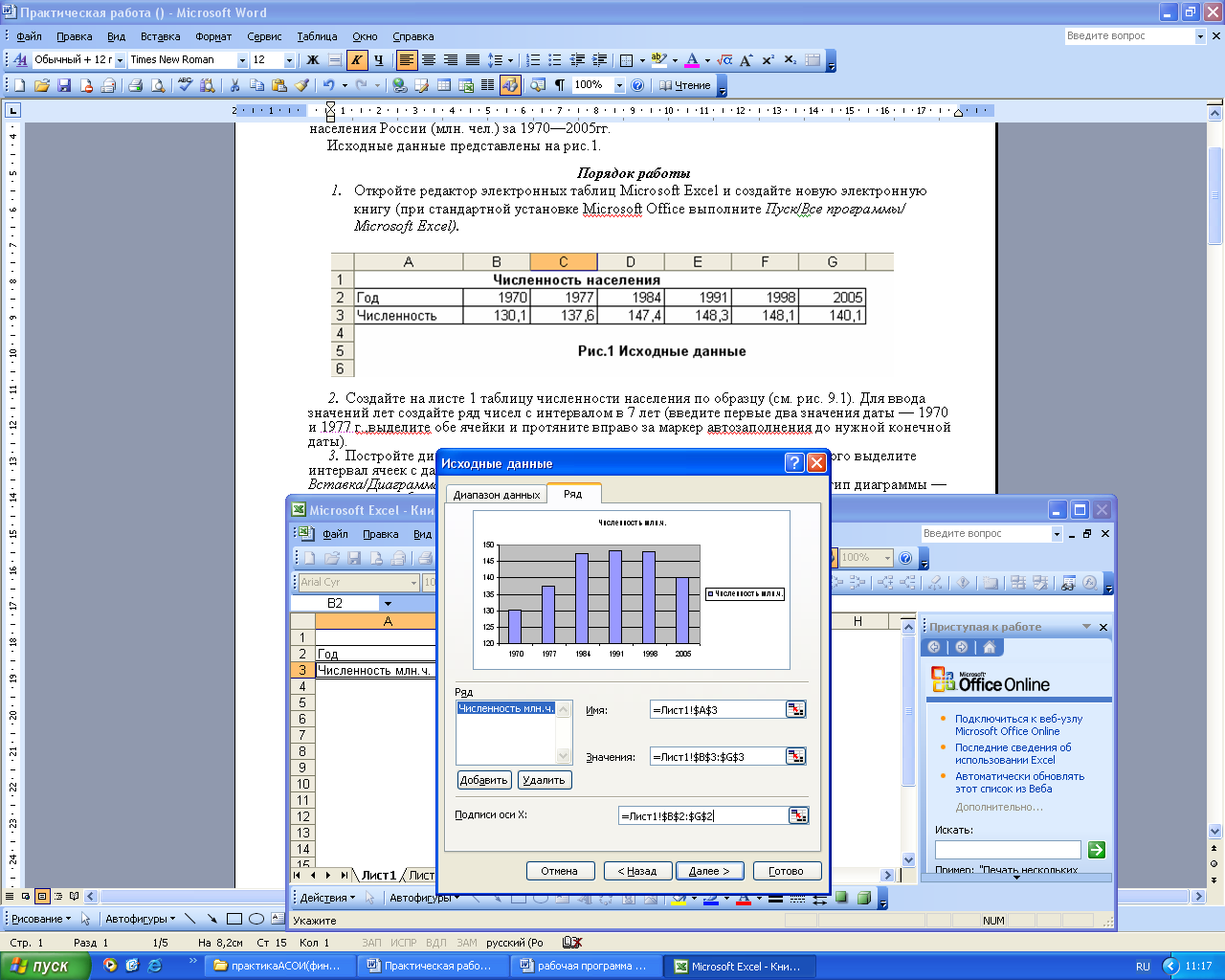Toggle italic К formatting in Word
The height and width of the screenshot is (980, 1225).
click(357, 59)
